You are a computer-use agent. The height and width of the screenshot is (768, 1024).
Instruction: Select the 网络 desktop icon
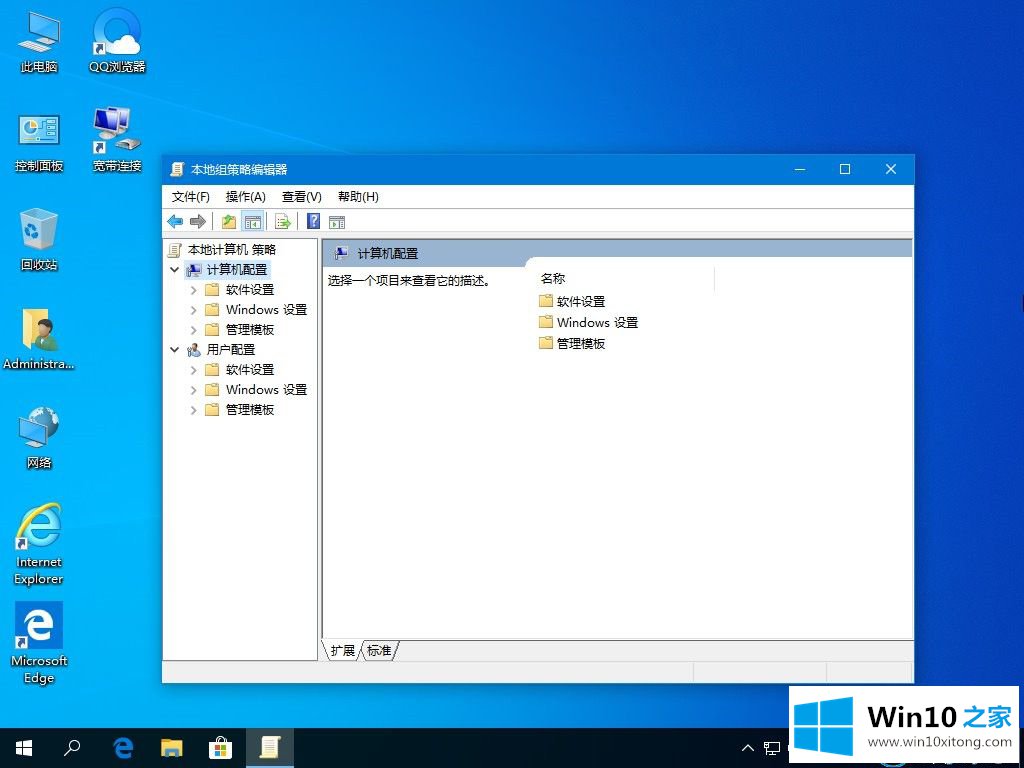[x=39, y=438]
